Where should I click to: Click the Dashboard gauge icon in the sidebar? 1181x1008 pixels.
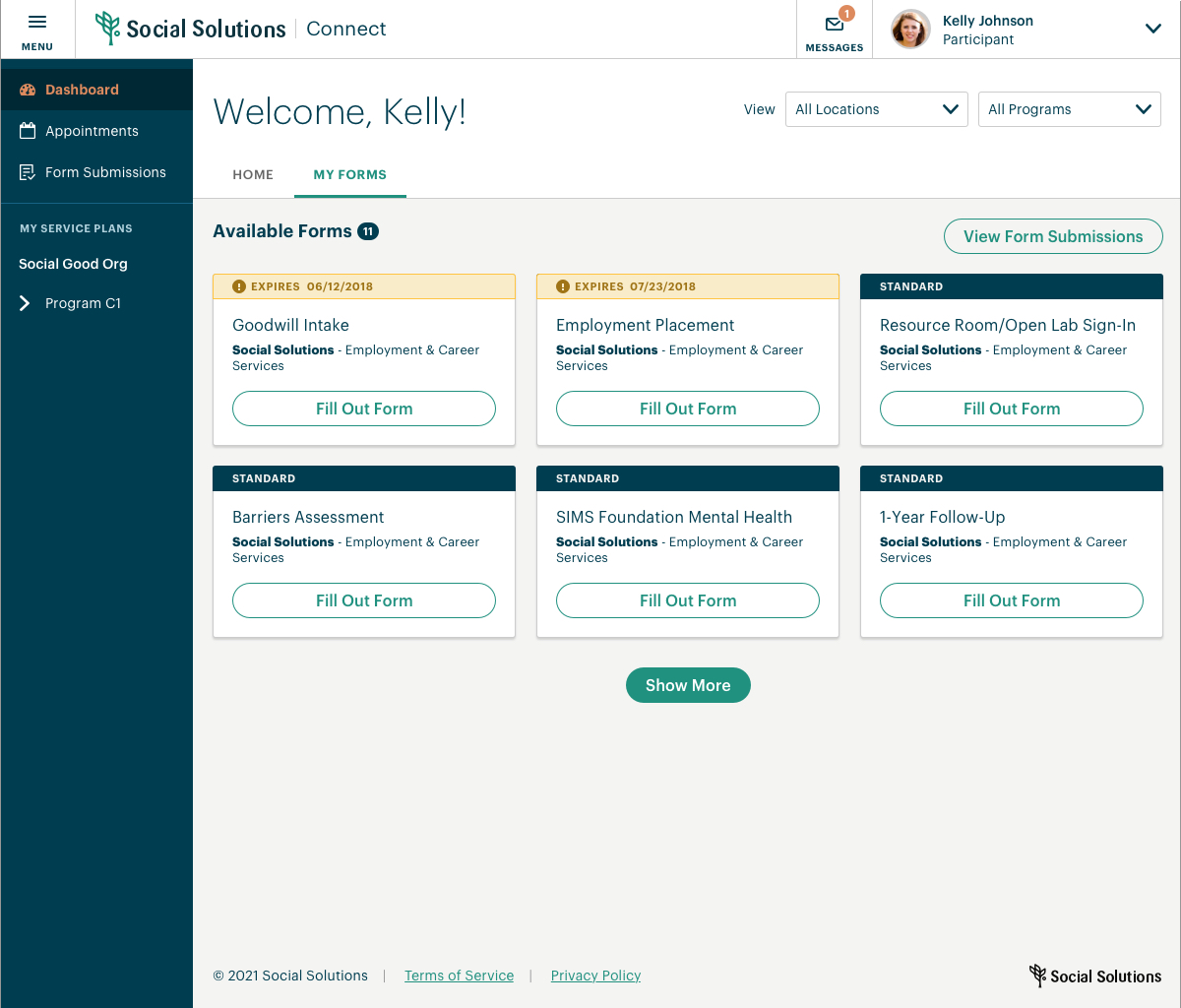[x=28, y=90]
